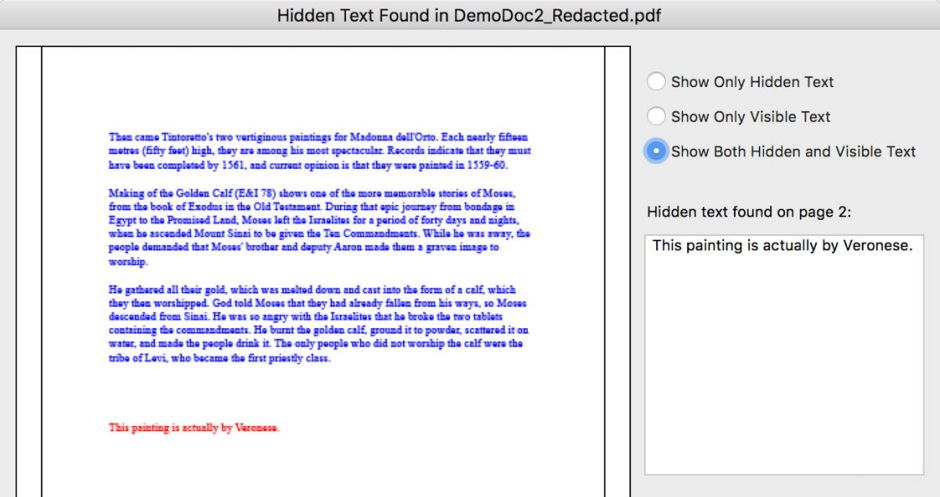Click the paragraph starting 'Making of the Golden Calf'

pos(319,226)
